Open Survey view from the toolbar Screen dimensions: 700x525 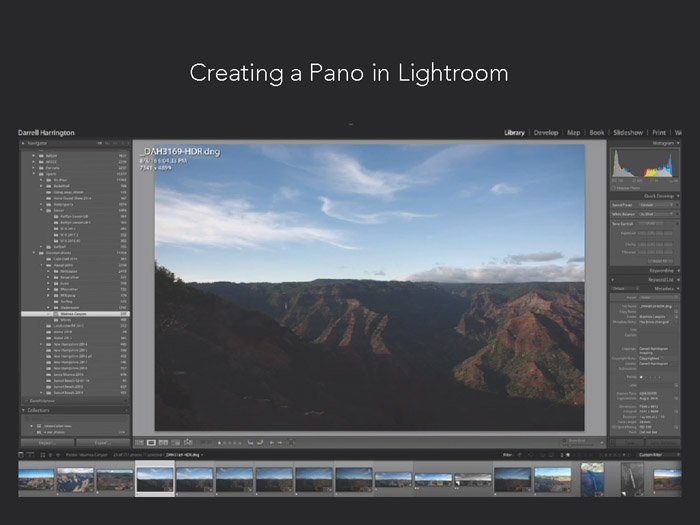click(175, 442)
